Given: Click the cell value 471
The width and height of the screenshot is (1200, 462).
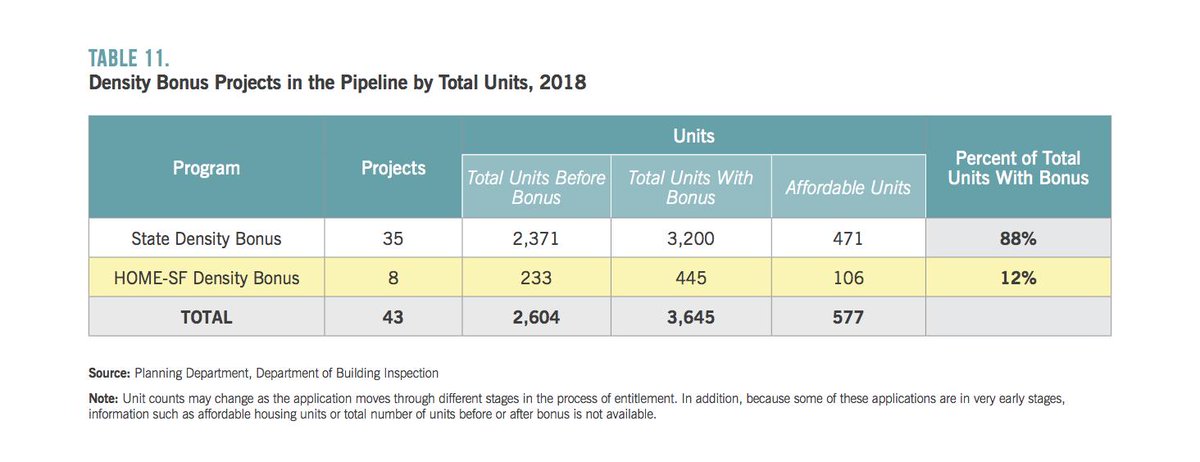Looking at the screenshot, I should (848, 239).
